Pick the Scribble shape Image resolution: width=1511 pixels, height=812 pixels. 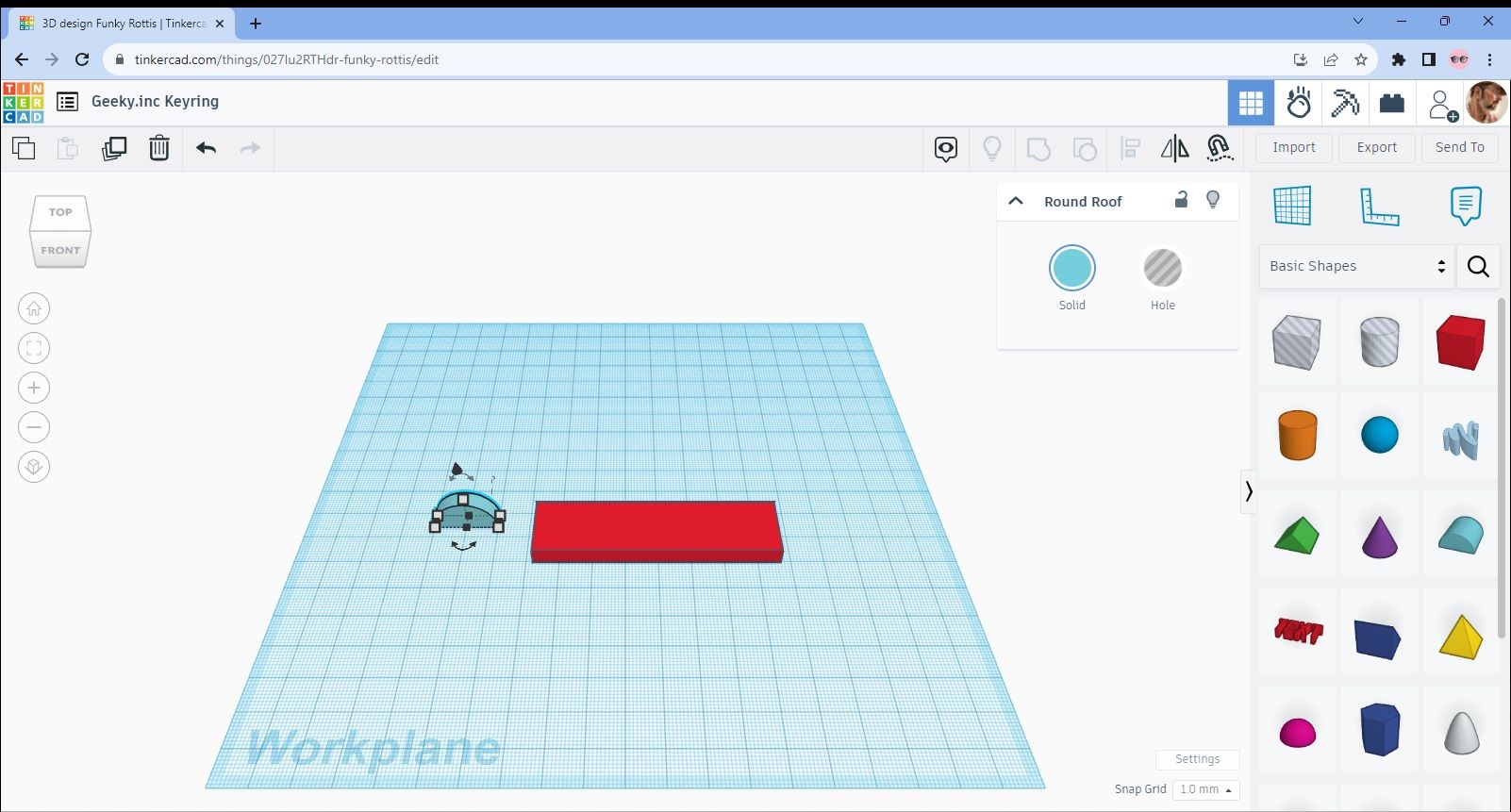(1461, 439)
